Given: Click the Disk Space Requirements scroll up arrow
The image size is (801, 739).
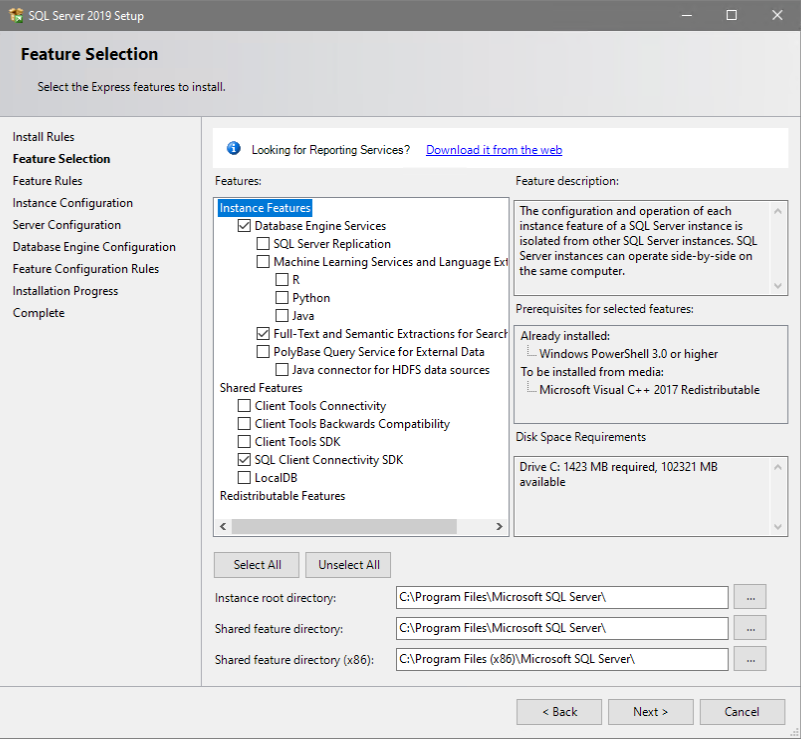Looking at the screenshot, I should click(778, 467).
